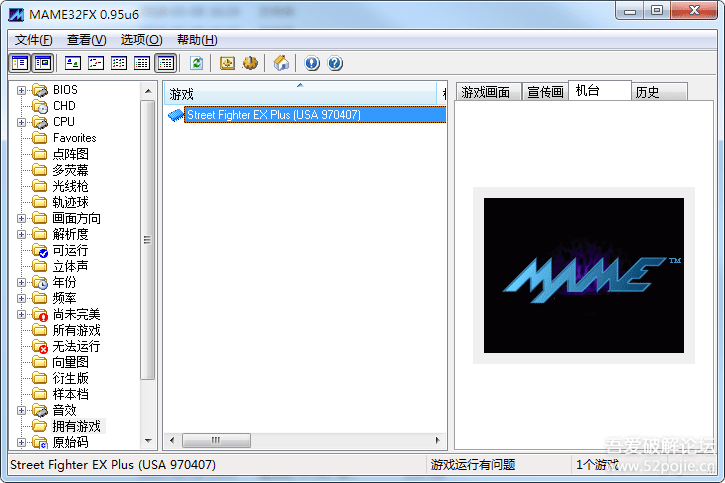Click folder tree scrollbar up arrow
The width and height of the screenshot is (725, 483).
pyautogui.click(x=148, y=91)
